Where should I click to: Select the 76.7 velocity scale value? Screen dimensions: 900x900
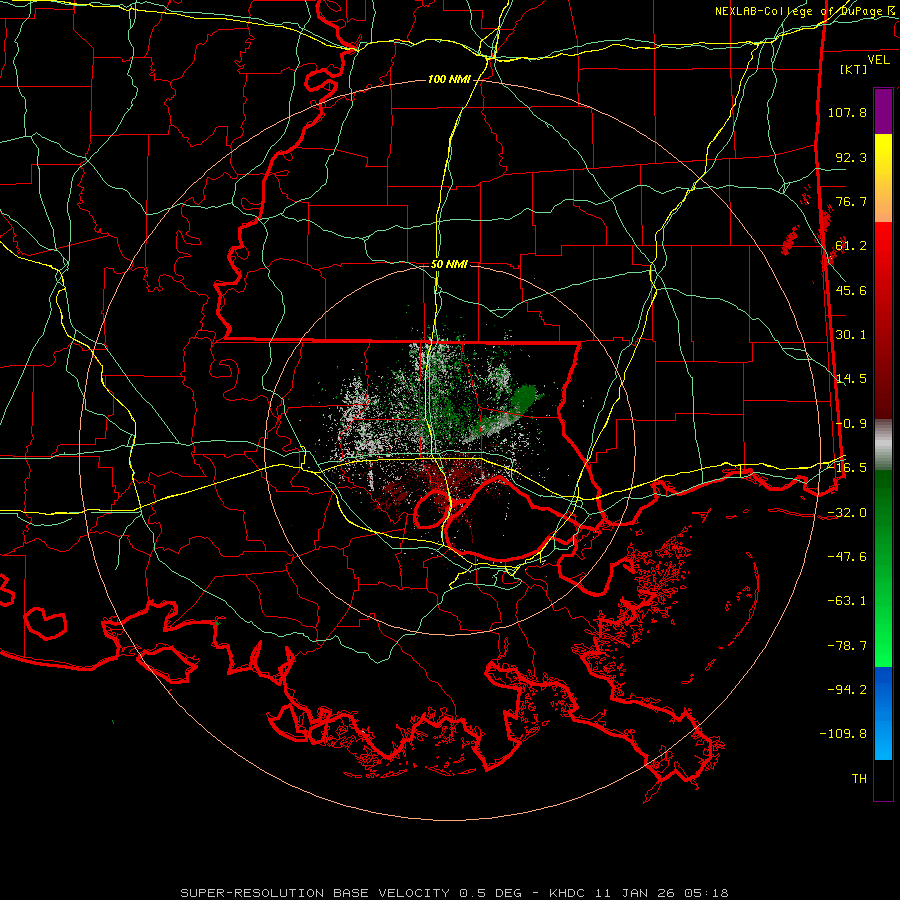coord(851,201)
